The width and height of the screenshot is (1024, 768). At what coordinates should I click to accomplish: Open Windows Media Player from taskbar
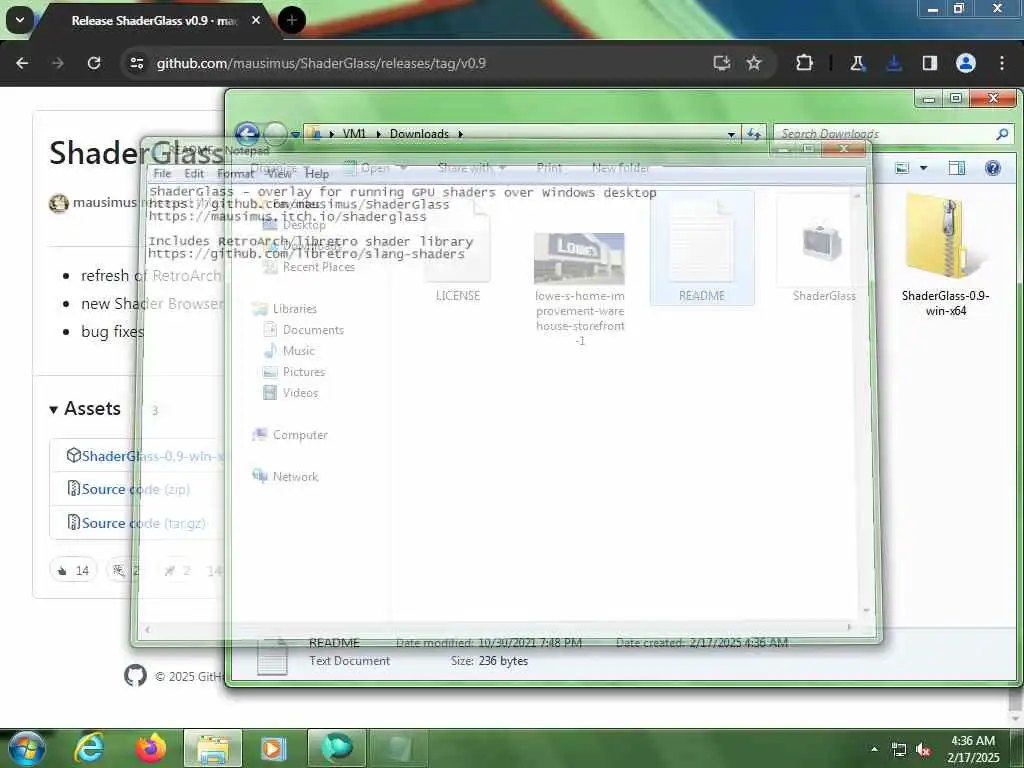(x=274, y=748)
